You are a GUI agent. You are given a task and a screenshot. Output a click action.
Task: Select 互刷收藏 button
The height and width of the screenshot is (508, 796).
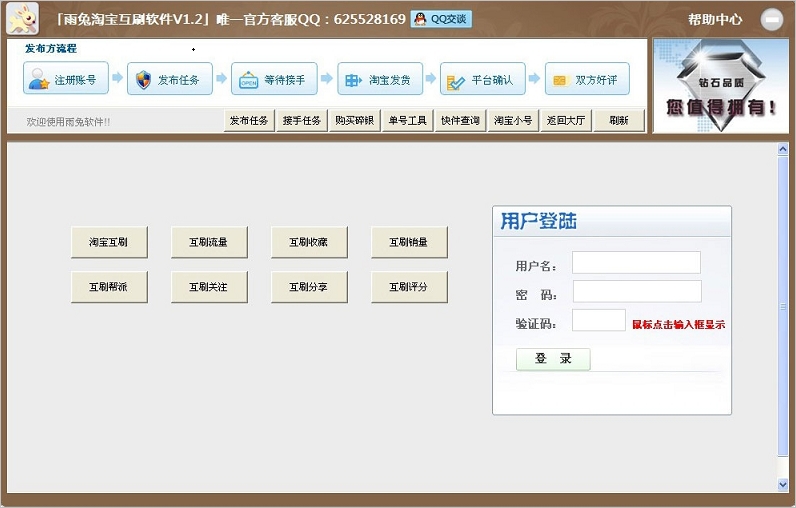pos(309,242)
